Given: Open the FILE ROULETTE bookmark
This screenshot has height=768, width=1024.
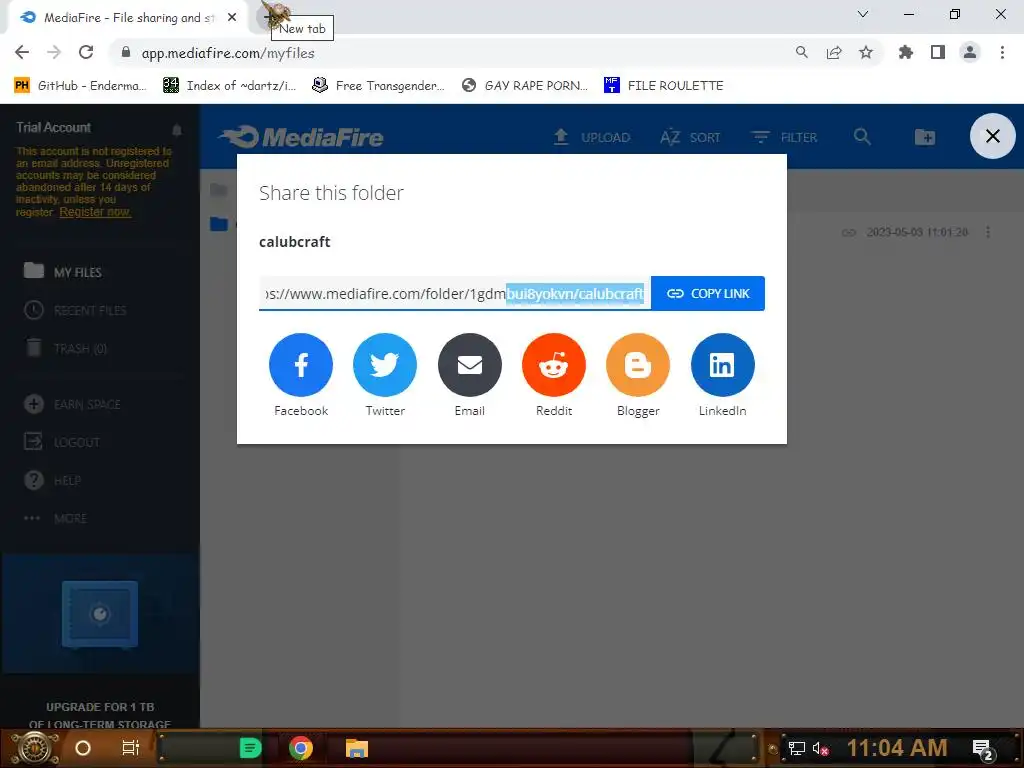Looking at the screenshot, I should pyautogui.click(x=664, y=86).
